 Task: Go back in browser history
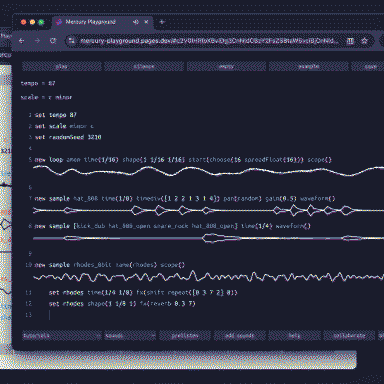(22, 41)
